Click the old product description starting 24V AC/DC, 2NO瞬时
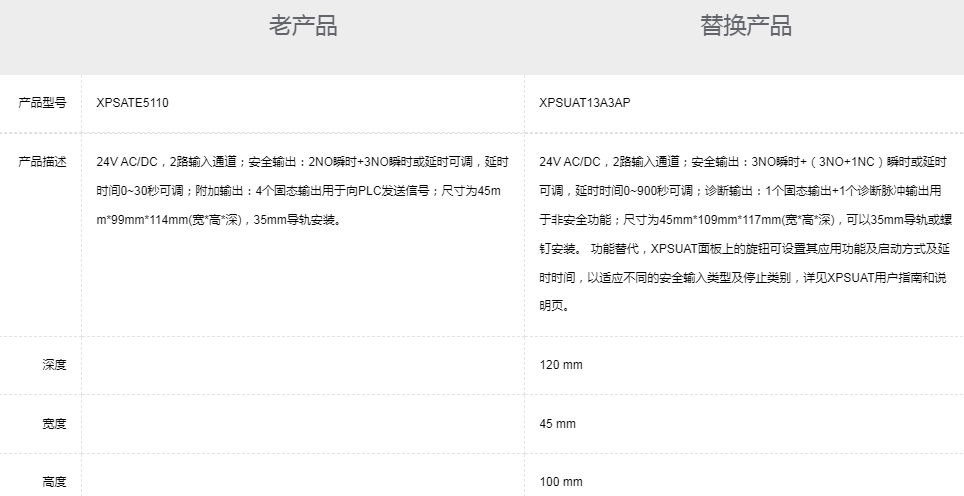Image resolution: width=964 pixels, height=496 pixels. tap(302, 191)
